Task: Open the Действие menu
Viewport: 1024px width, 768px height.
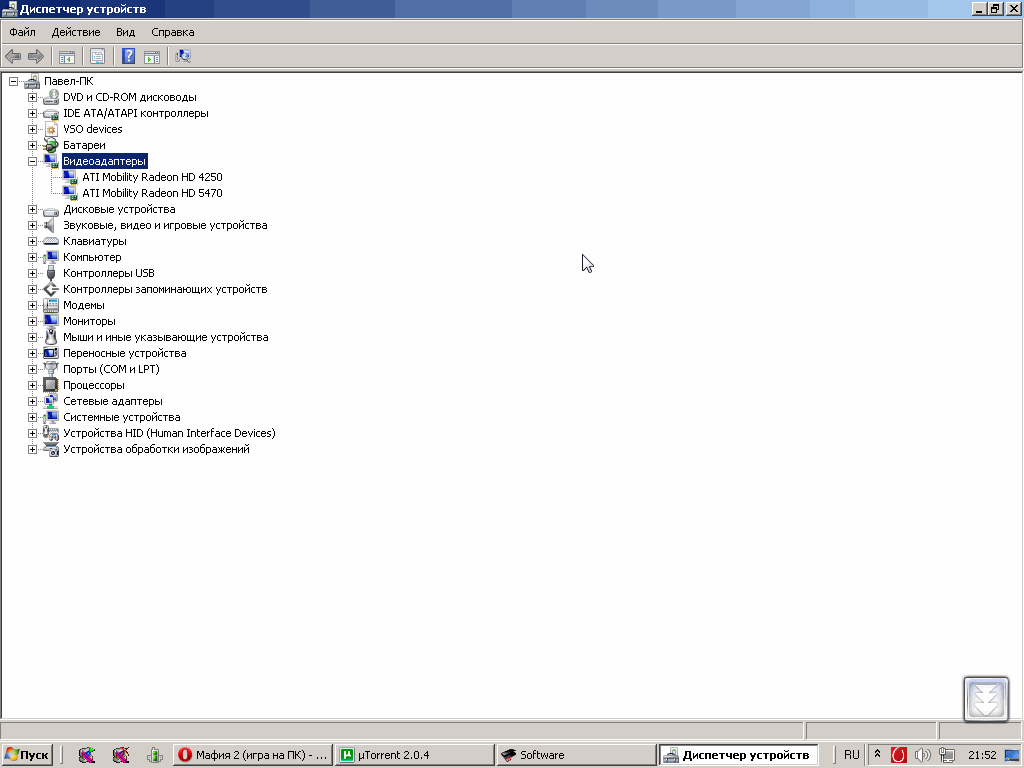Action: coord(75,32)
